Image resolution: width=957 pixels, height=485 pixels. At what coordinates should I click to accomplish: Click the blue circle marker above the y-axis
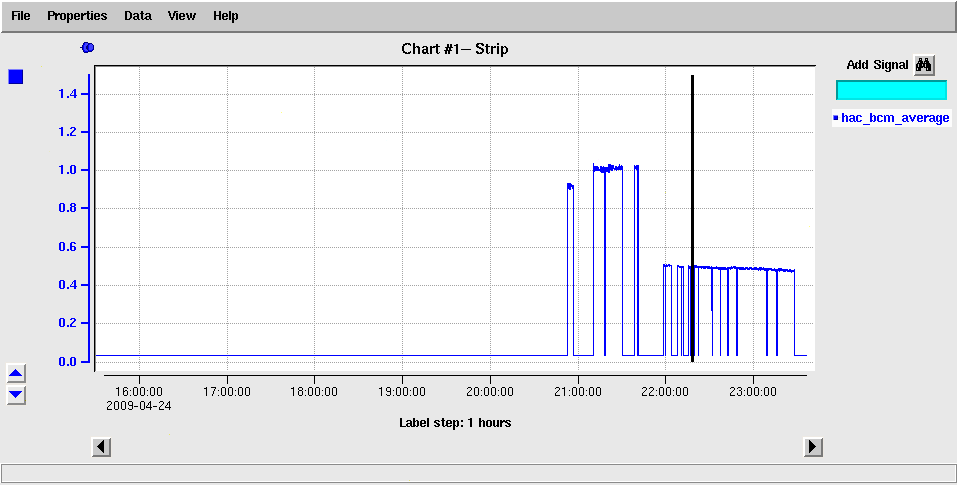88,48
